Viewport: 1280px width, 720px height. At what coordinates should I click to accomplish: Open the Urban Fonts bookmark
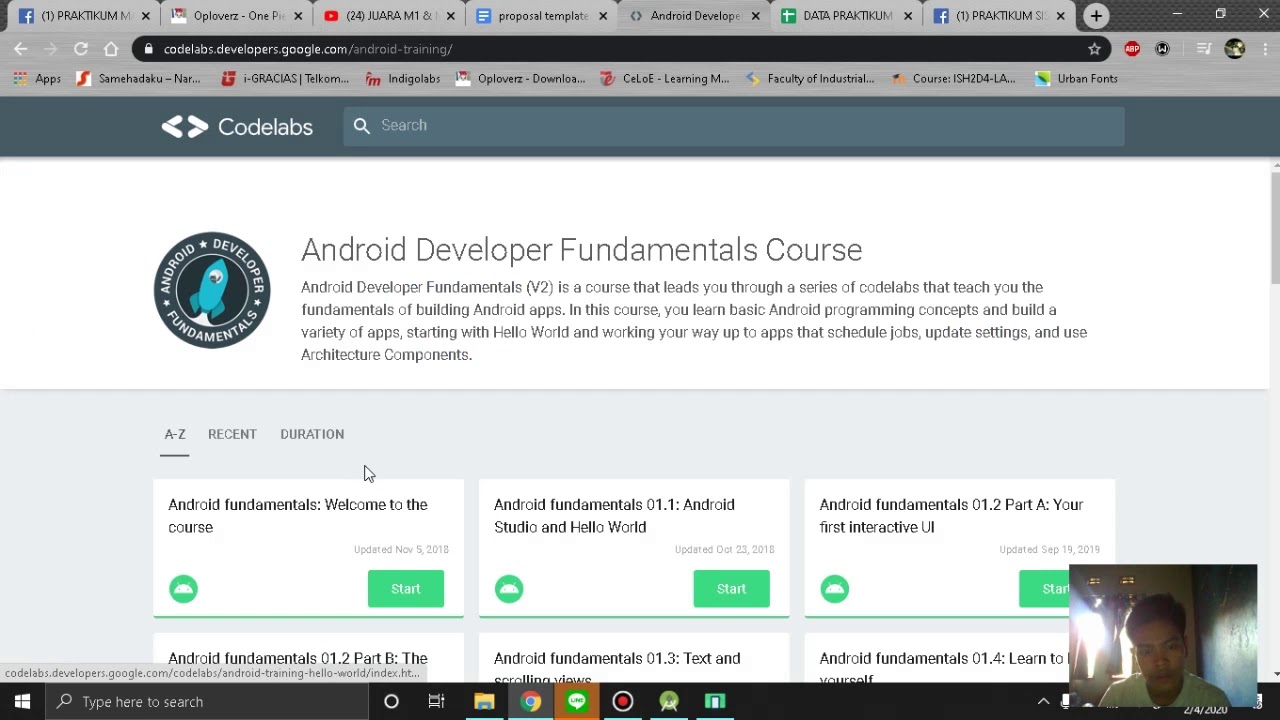pyautogui.click(x=1076, y=78)
